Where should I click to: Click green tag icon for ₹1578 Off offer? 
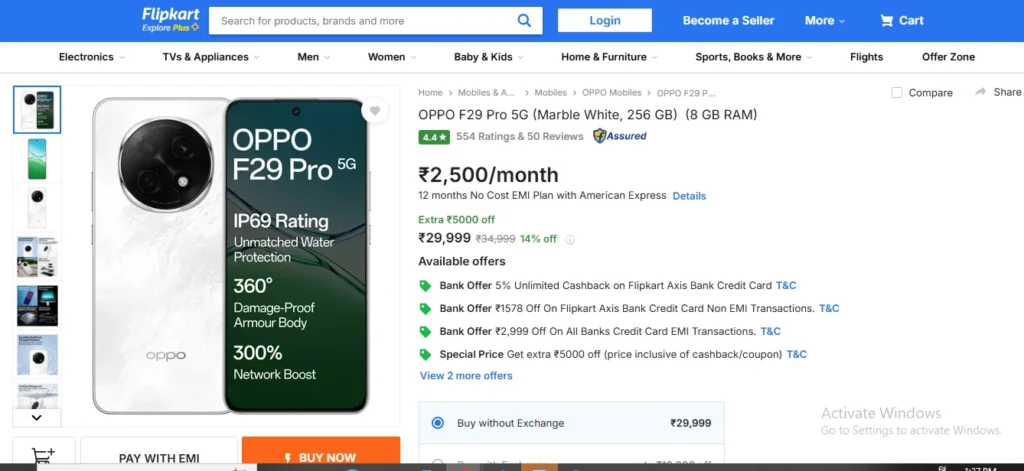(x=425, y=308)
